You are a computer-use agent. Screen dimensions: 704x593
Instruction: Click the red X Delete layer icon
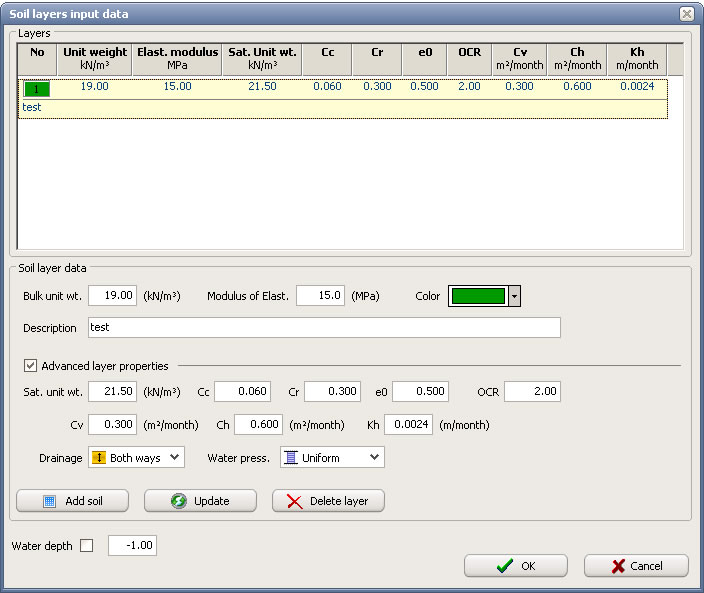(x=295, y=501)
